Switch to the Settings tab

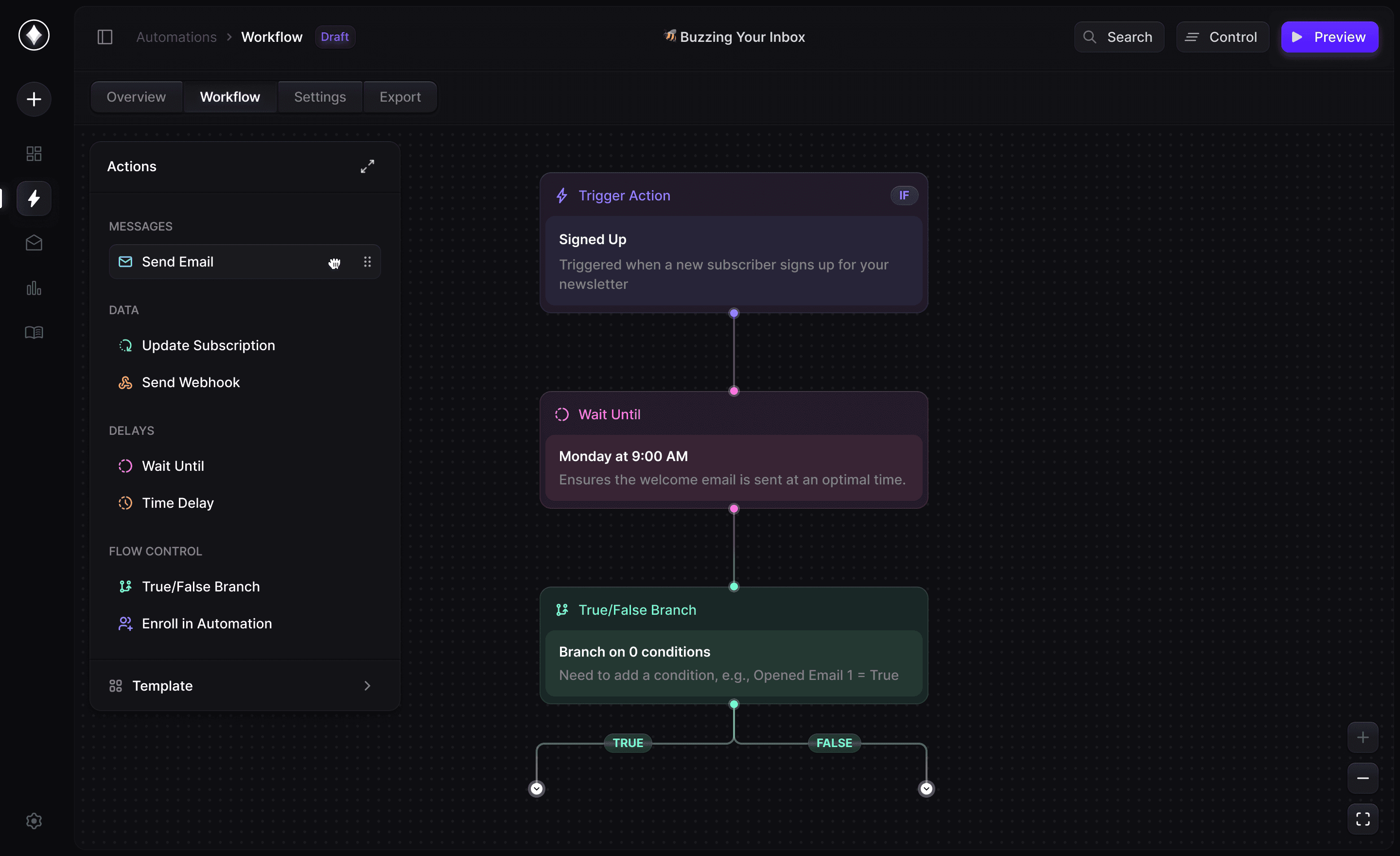point(320,97)
